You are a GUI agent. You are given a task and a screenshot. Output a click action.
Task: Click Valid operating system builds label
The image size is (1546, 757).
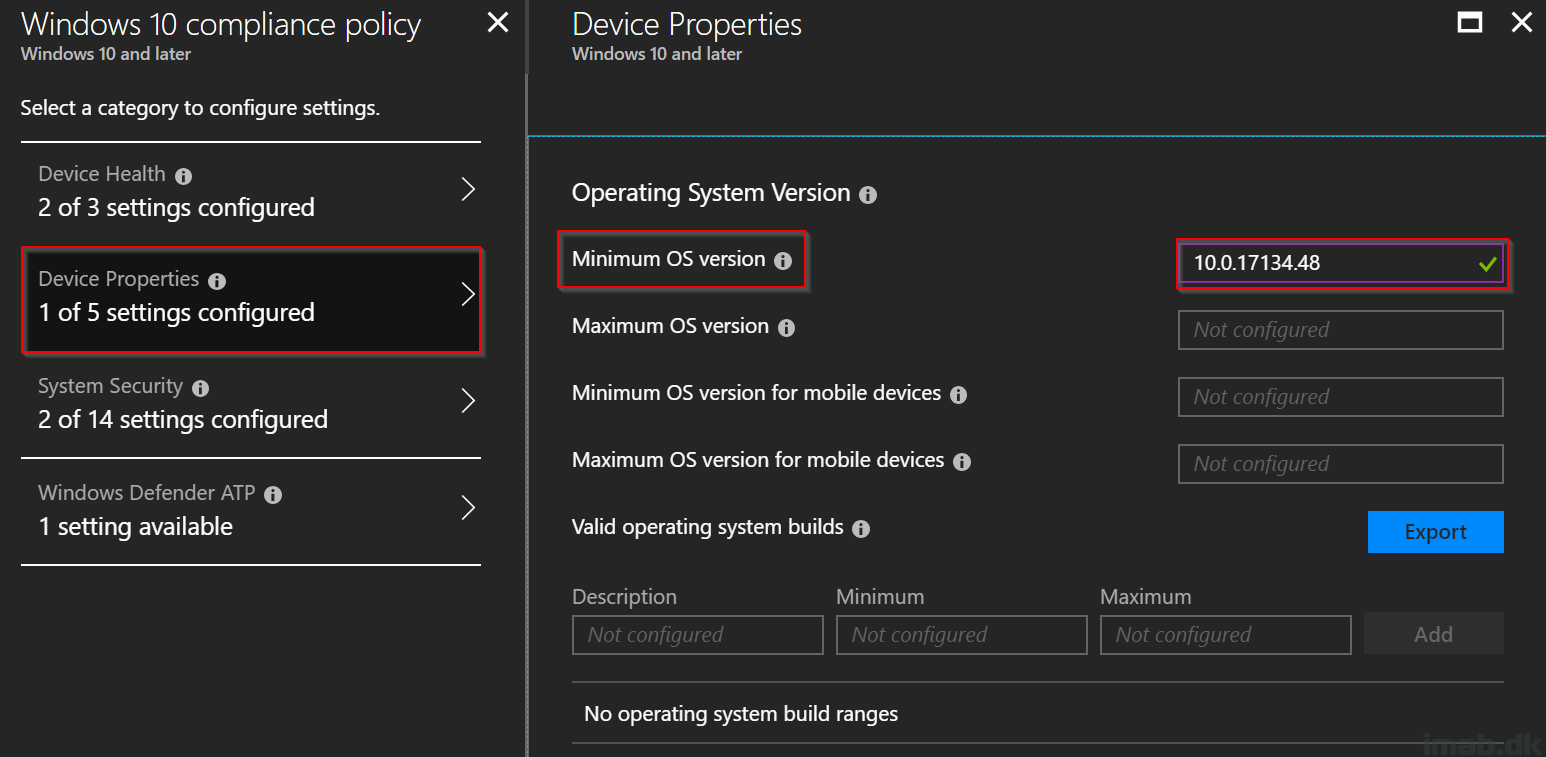click(708, 527)
